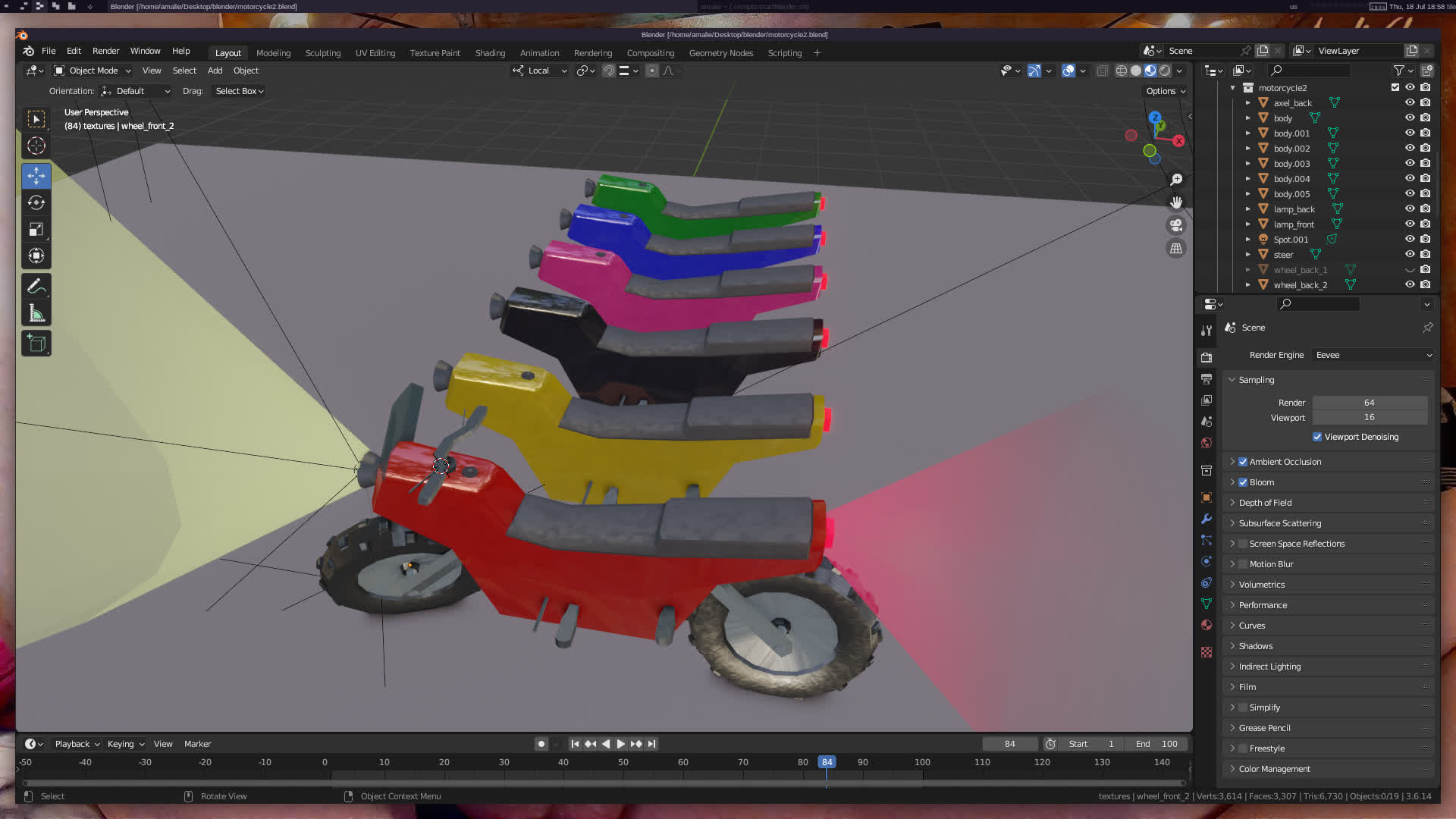Open the Render menu
Viewport: 1456px width, 819px height.
[x=105, y=51]
